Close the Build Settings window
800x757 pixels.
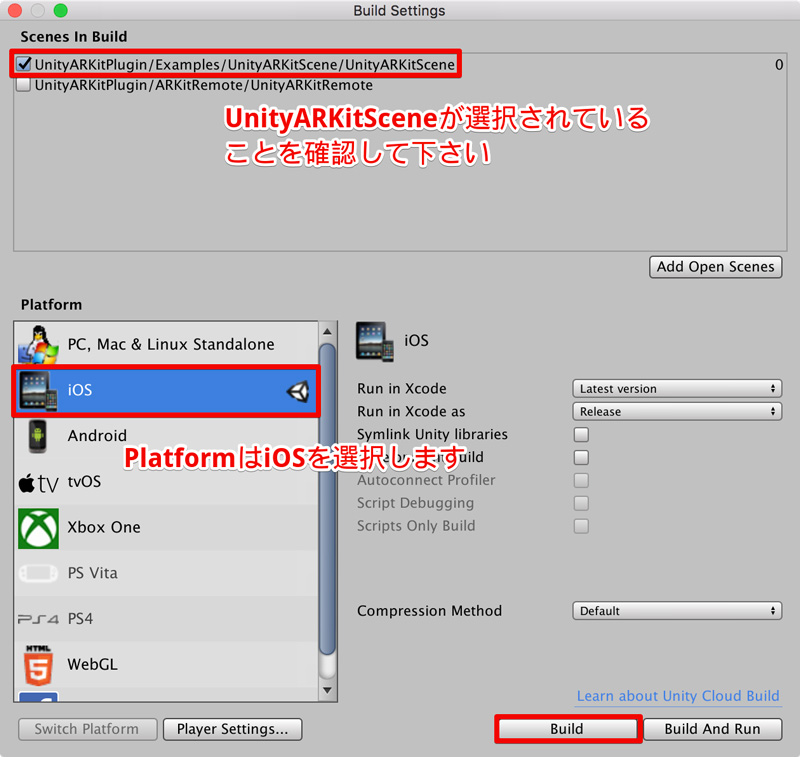15,10
